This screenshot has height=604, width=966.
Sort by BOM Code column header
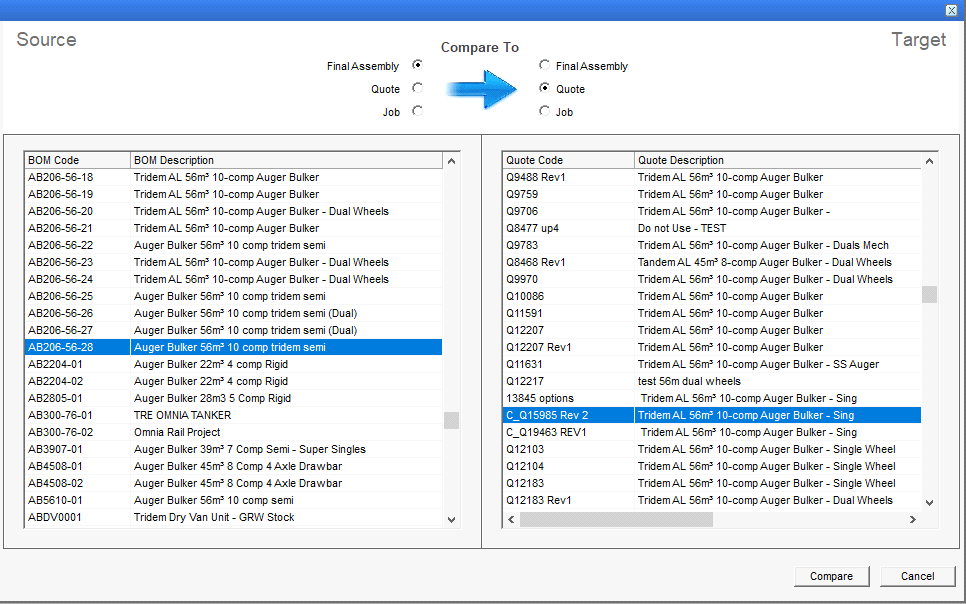(x=77, y=160)
